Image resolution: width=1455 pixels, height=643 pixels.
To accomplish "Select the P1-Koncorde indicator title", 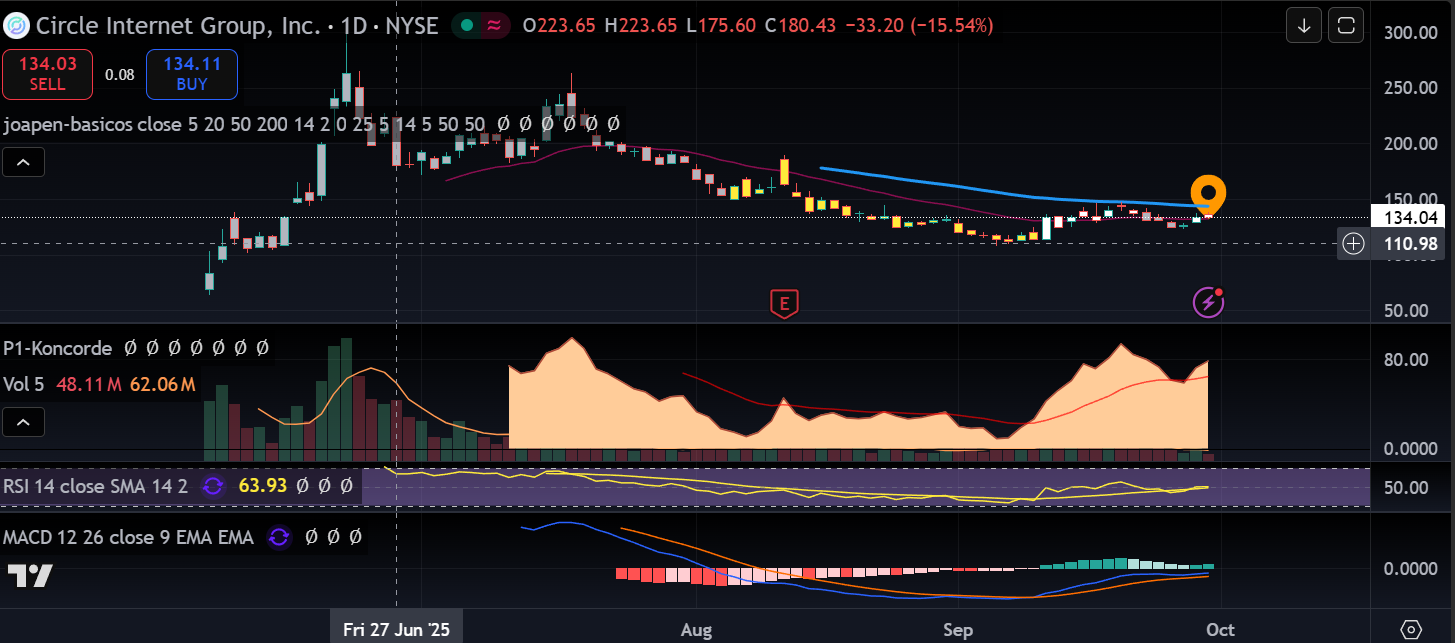I will point(55,348).
